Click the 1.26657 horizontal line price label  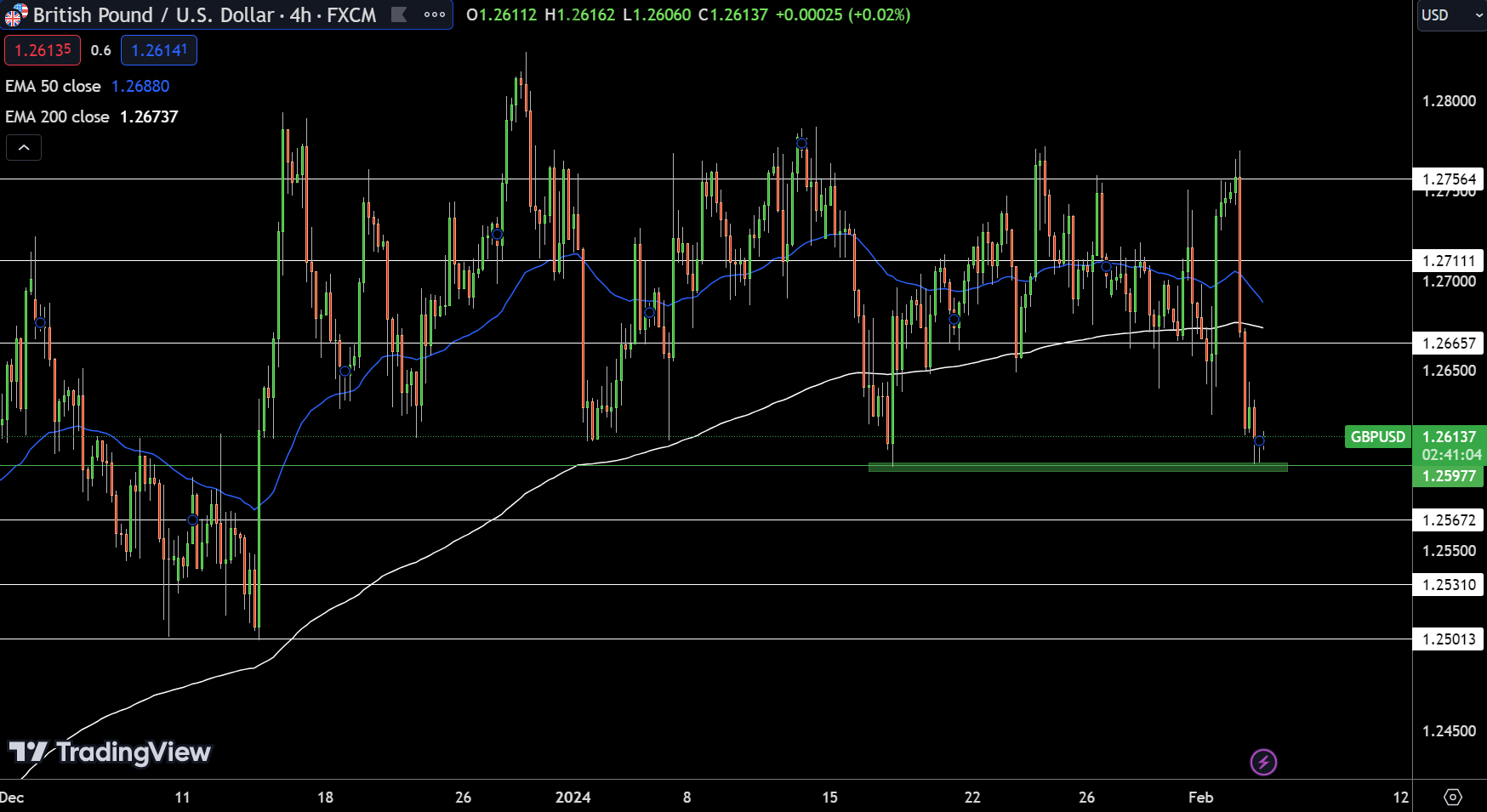[1449, 344]
